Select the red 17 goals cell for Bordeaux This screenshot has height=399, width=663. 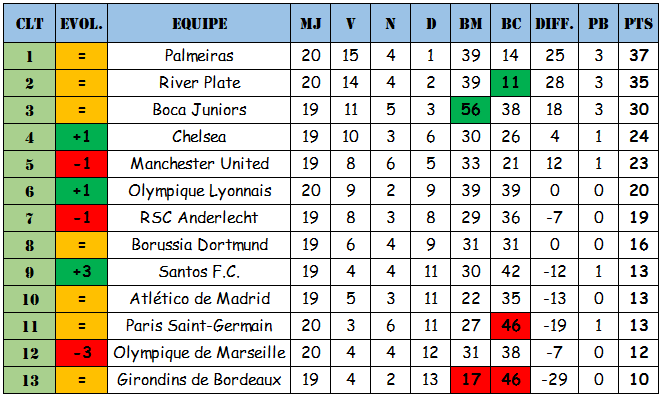(x=470, y=380)
